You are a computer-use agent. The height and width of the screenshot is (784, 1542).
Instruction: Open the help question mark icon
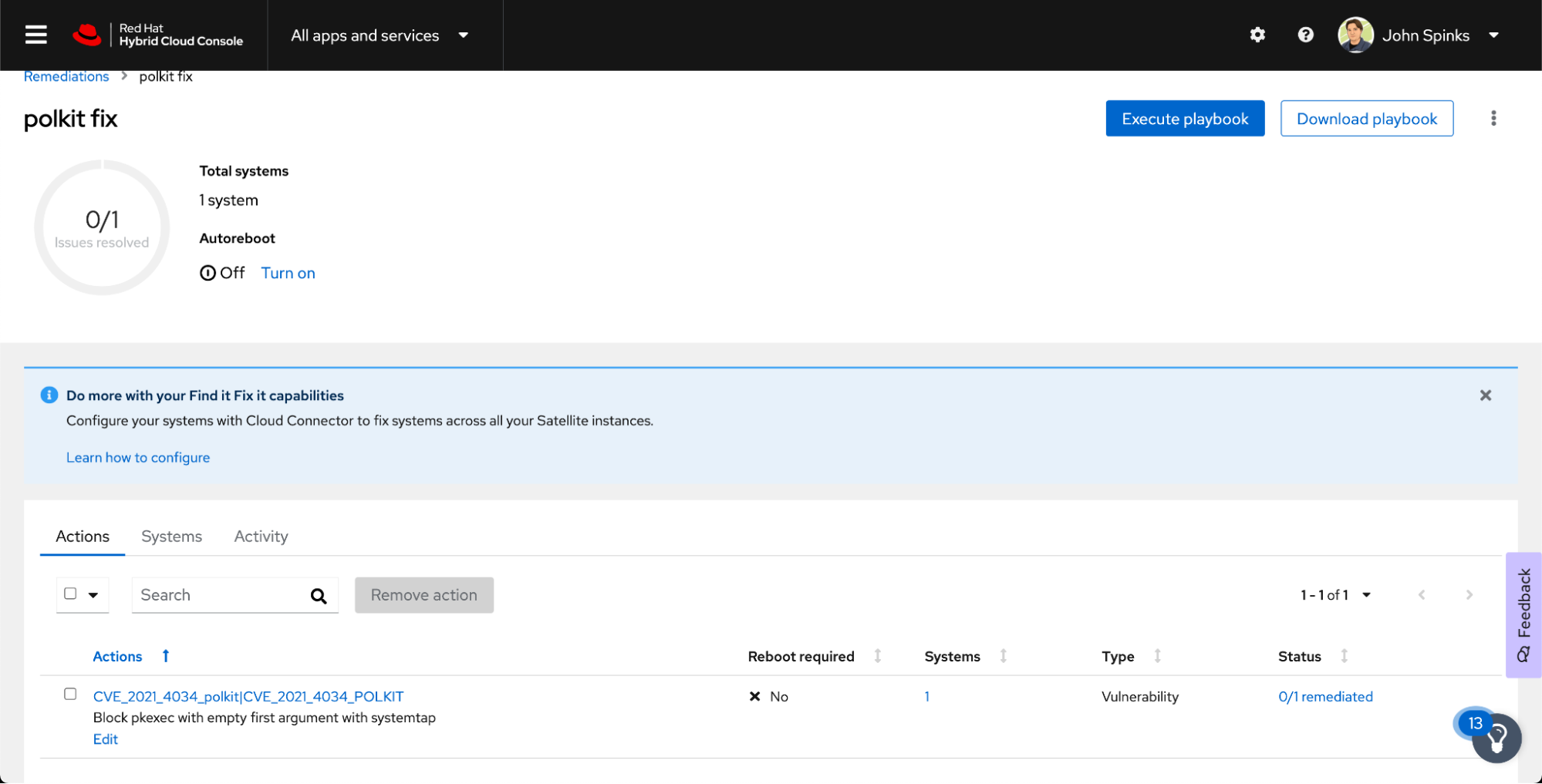(x=1305, y=35)
